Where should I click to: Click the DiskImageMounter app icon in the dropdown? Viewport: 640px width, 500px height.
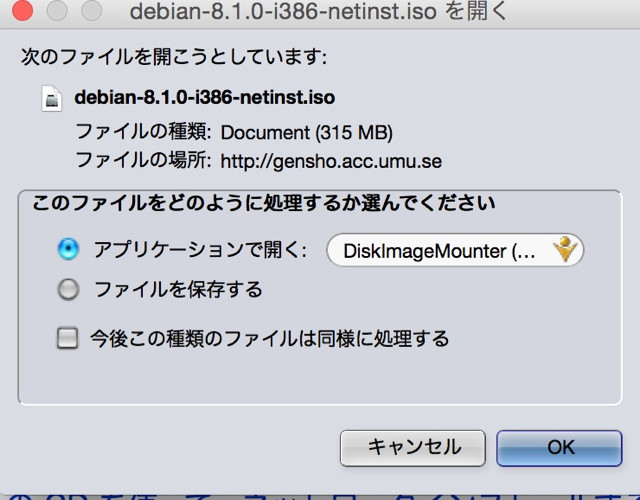point(565,249)
